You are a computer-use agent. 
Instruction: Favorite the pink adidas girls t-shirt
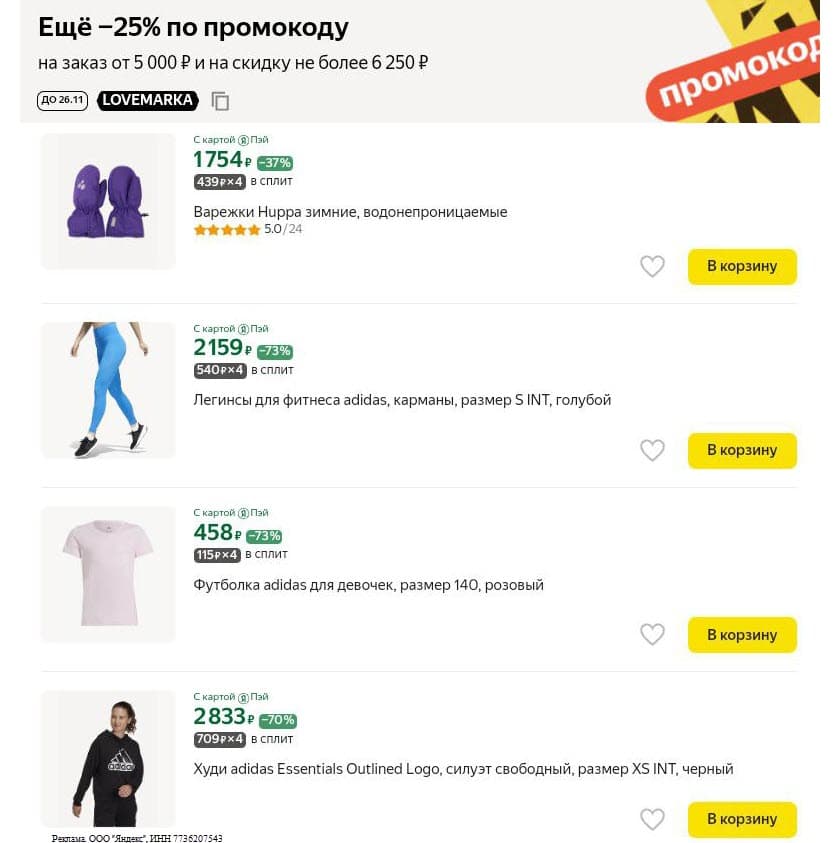click(652, 635)
